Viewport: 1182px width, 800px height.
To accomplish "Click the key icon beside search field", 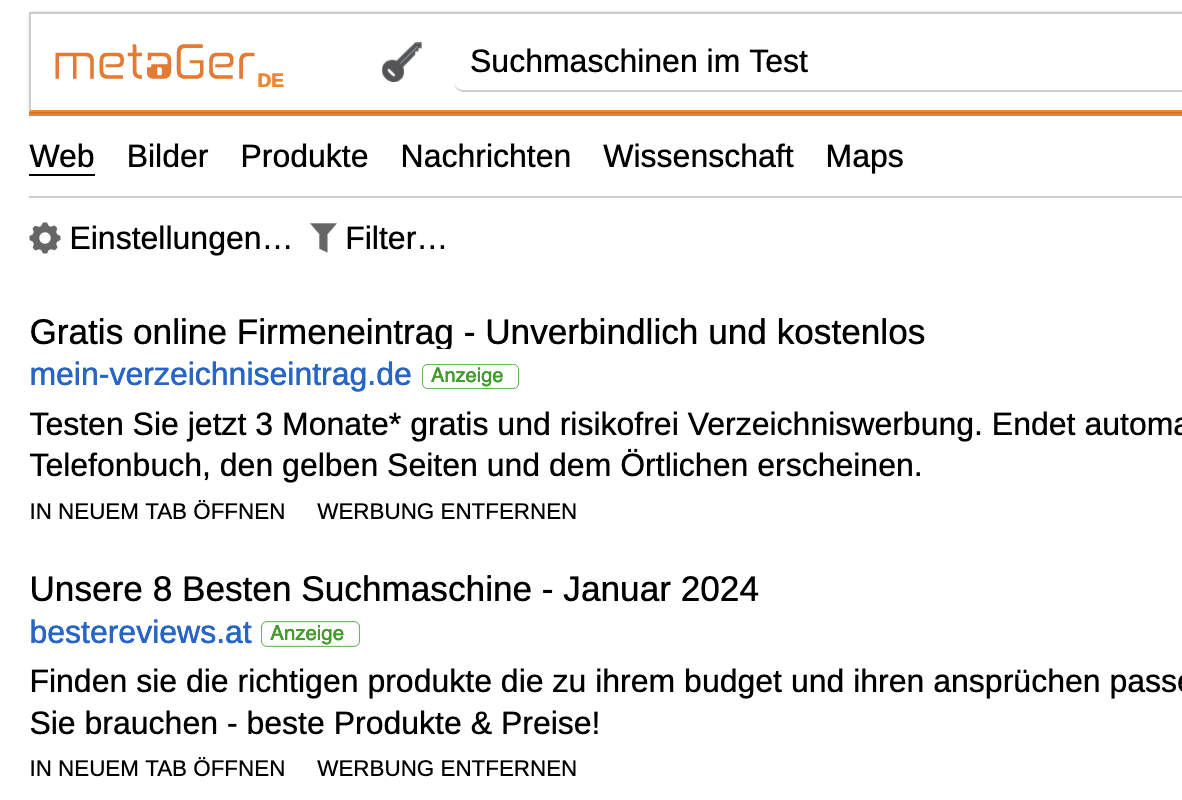I will pyautogui.click(x=402, y=63).
